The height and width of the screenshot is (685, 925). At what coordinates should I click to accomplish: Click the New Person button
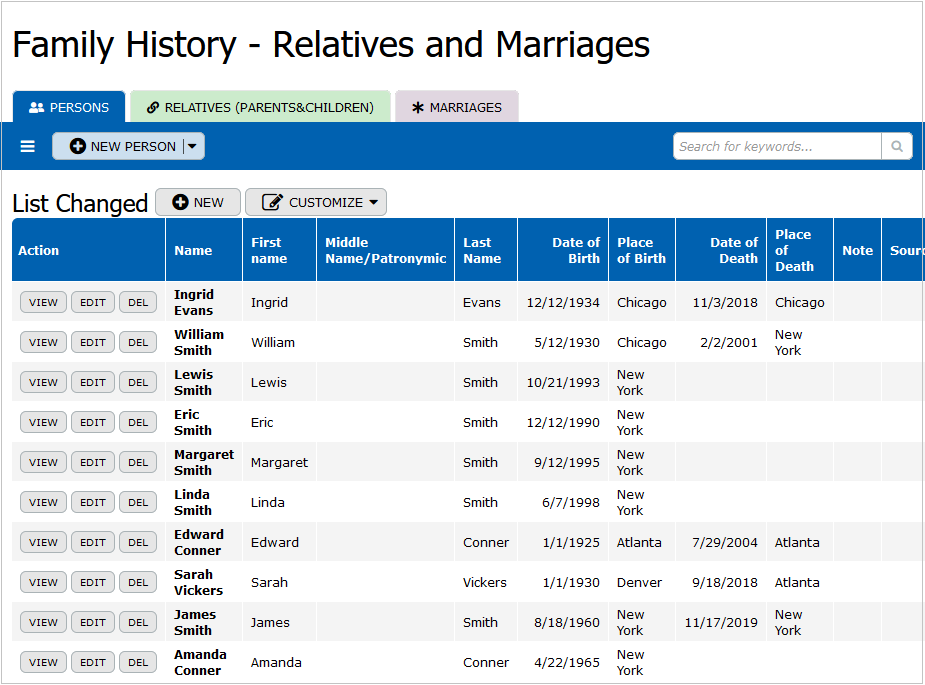pyautogui.click(x=122, y=147)
